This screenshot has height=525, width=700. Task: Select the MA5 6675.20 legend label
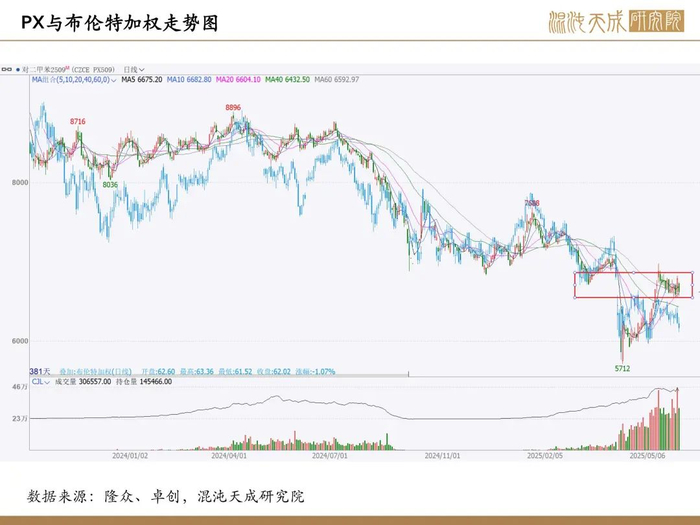coord(142,79)
